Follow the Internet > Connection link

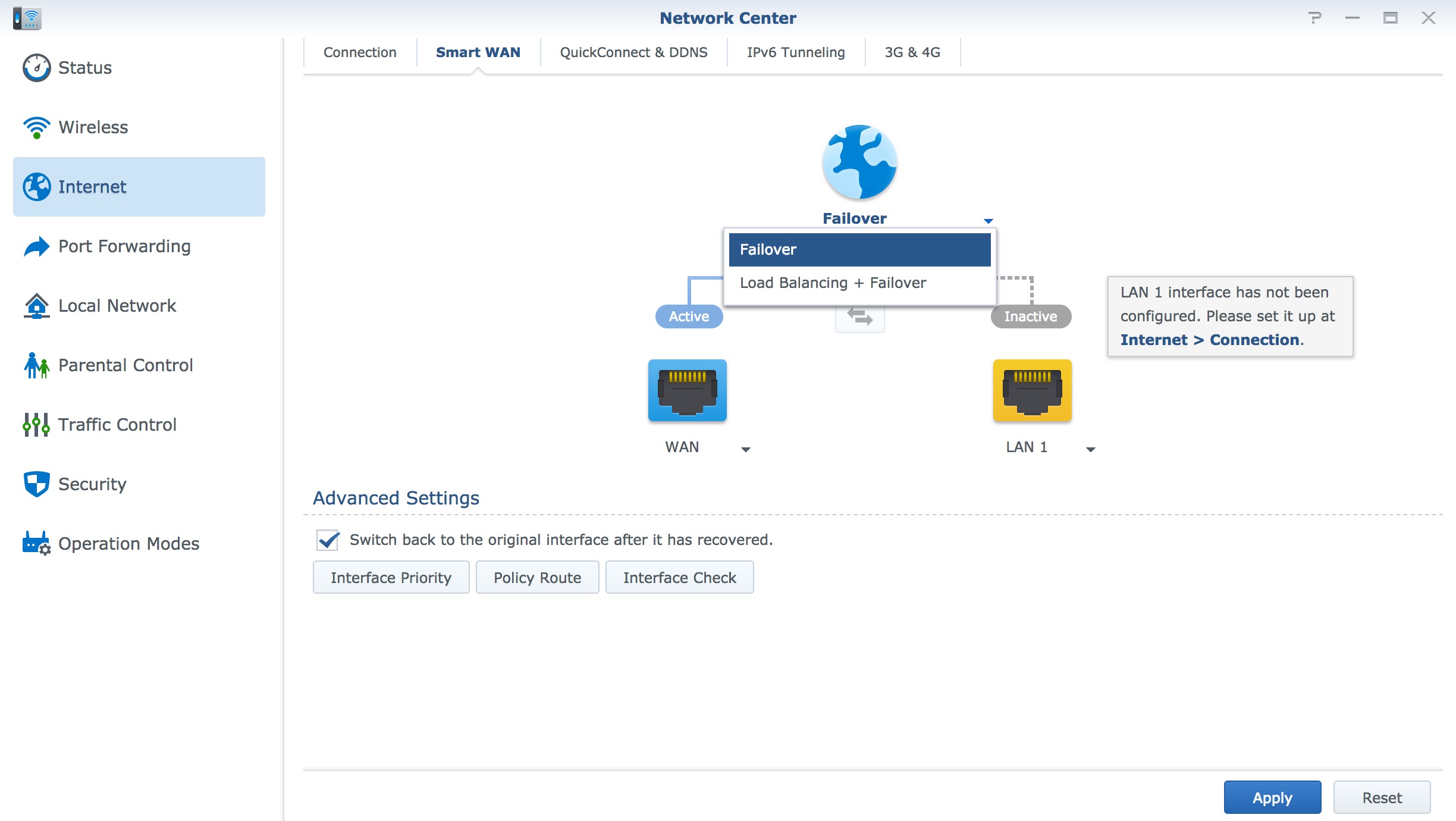pos(1210,340)
